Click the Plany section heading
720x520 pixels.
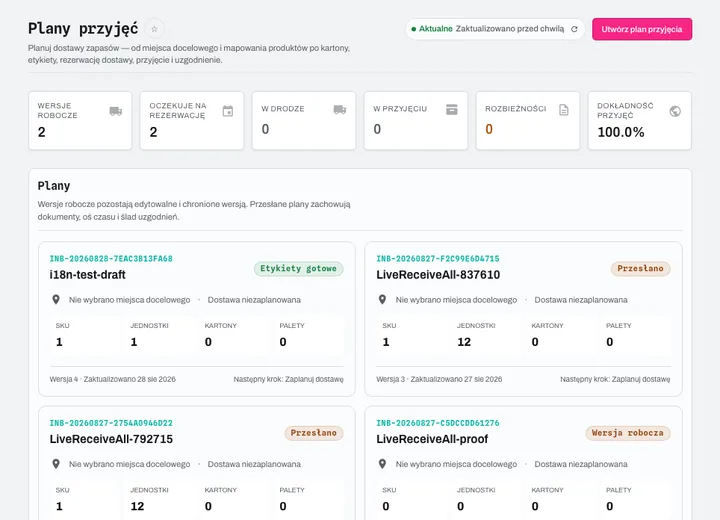54,186
